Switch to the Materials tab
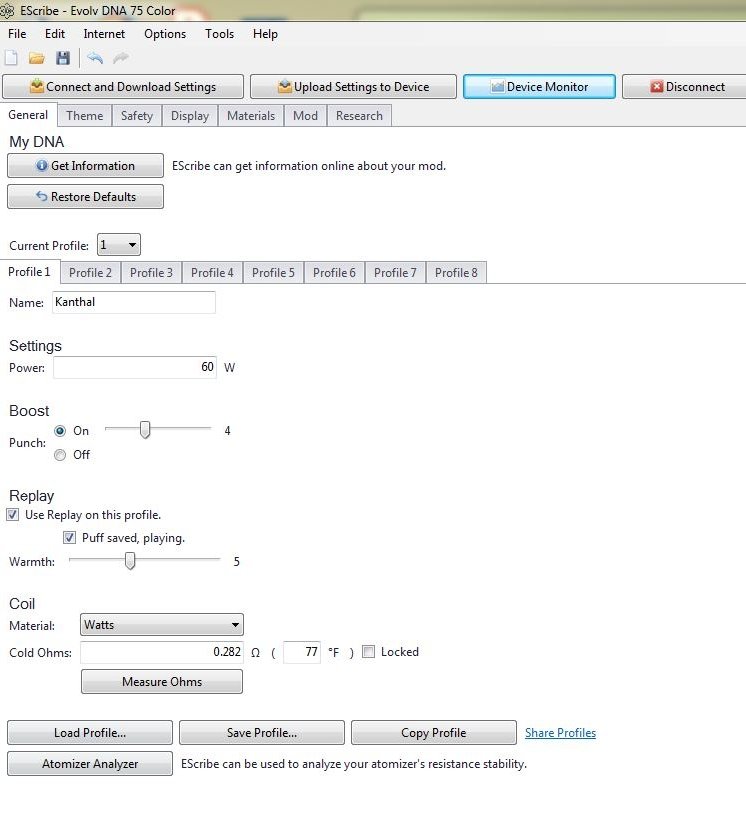 click(x=251, y=116)
